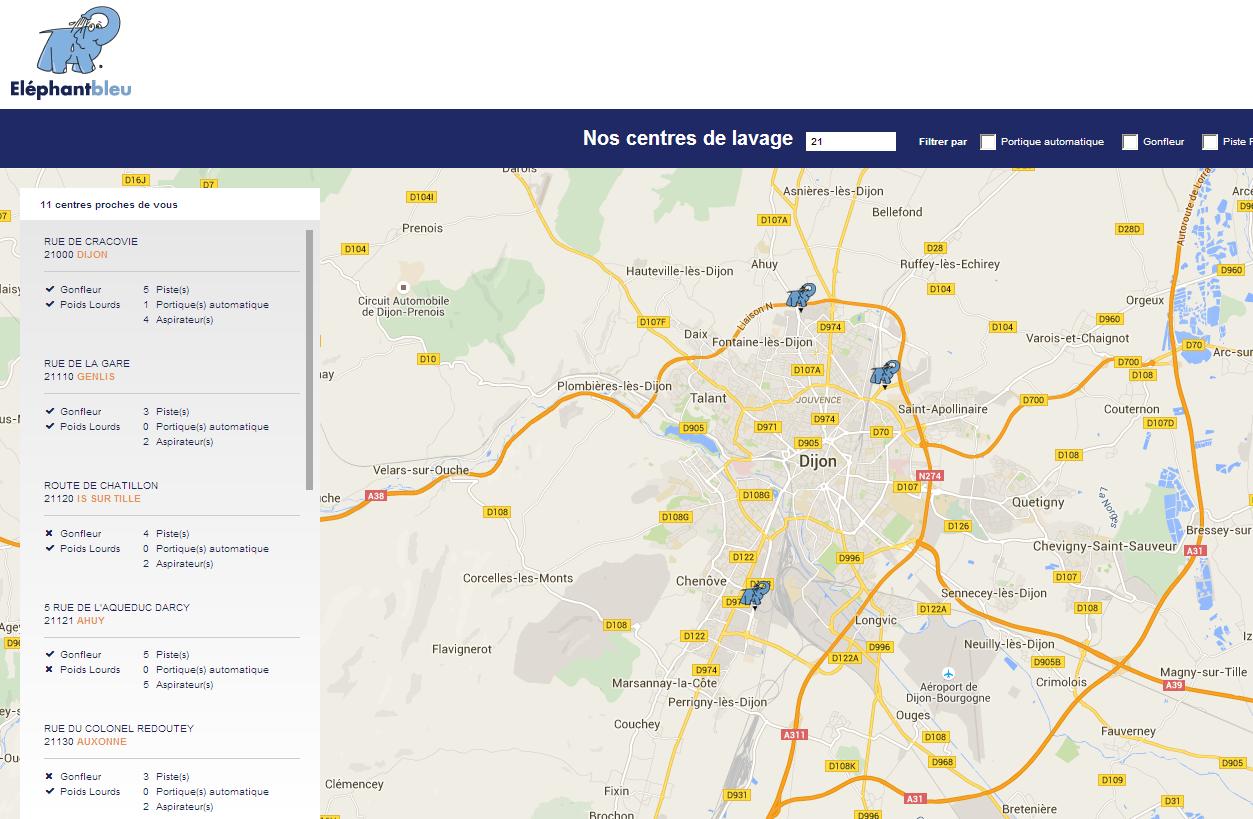Screen dimensions: 1253x819
Task: Click the Talant label on map
Action: coord(709,398)
